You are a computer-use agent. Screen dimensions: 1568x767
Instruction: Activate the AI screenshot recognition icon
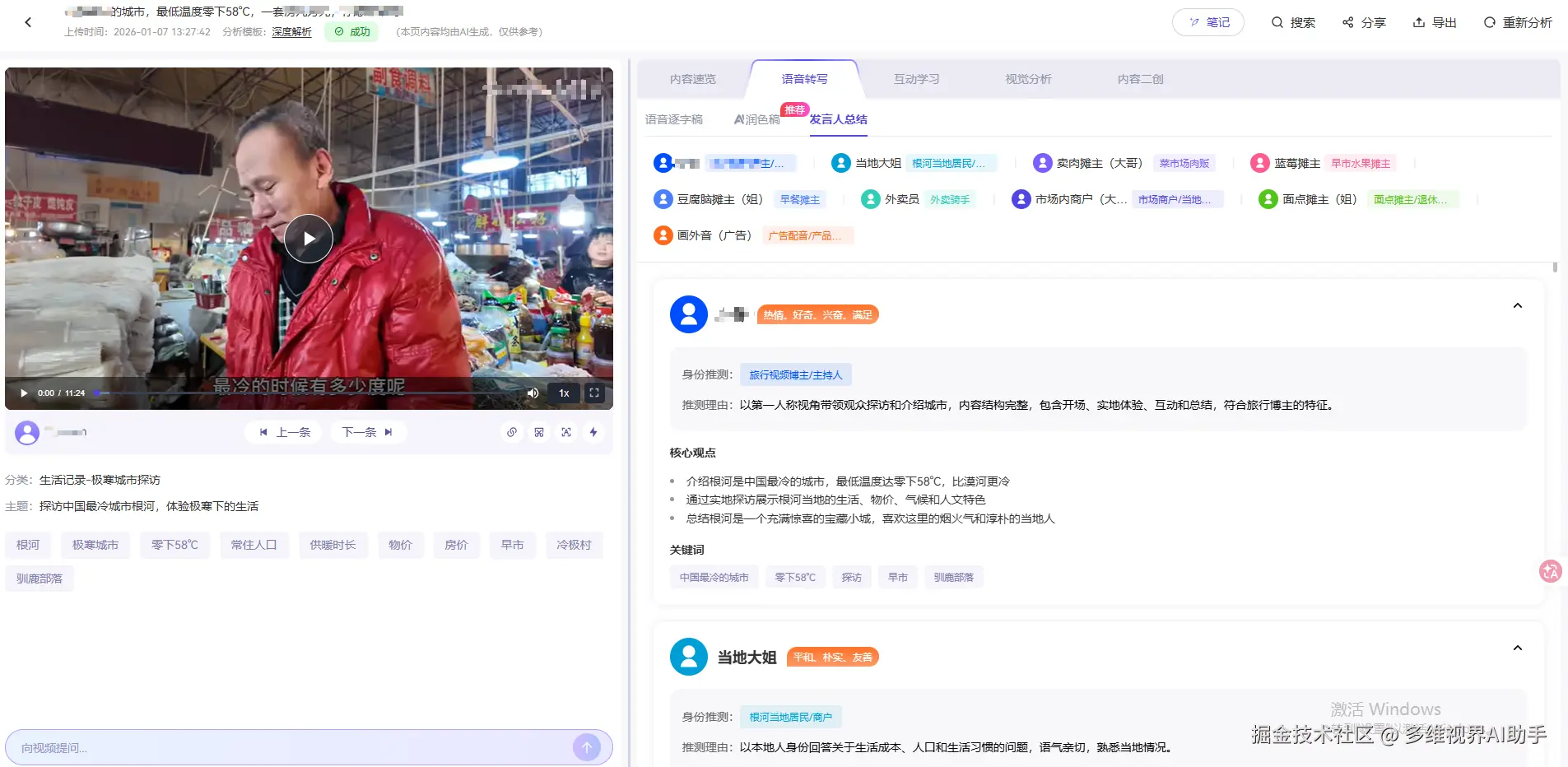click(x=566, y=431)
